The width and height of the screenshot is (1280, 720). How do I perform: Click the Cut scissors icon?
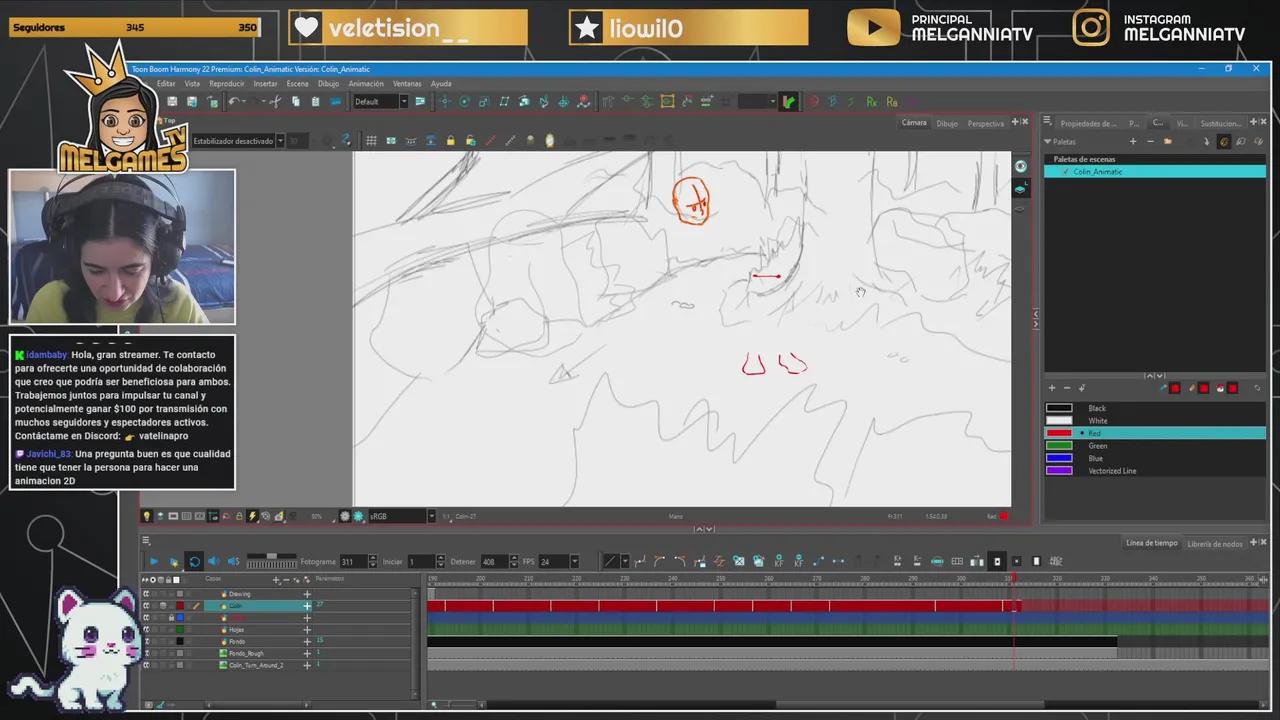click(275, 102)
